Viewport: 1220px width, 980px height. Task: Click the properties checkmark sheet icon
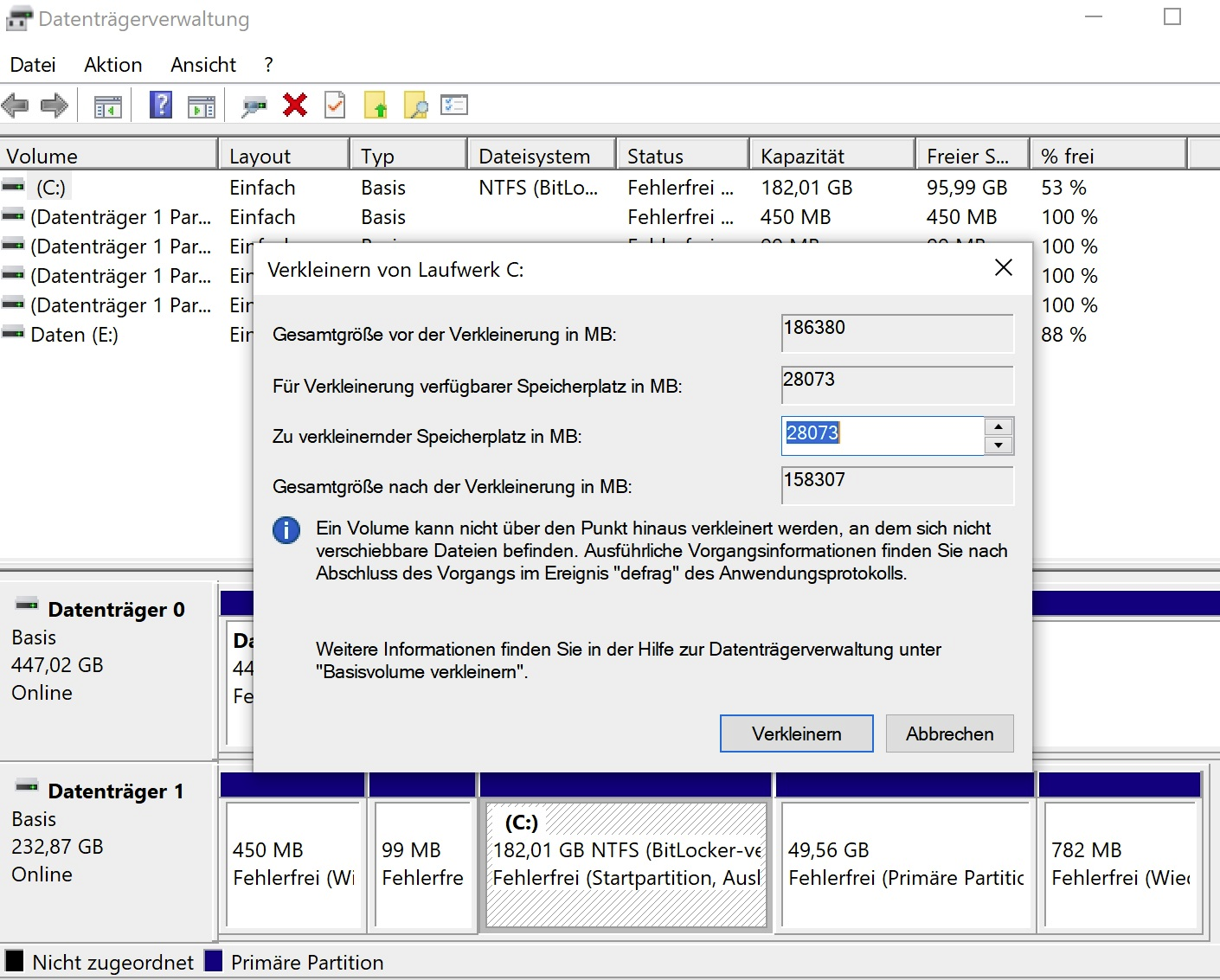pyautogui.click(x=335, y=105)
